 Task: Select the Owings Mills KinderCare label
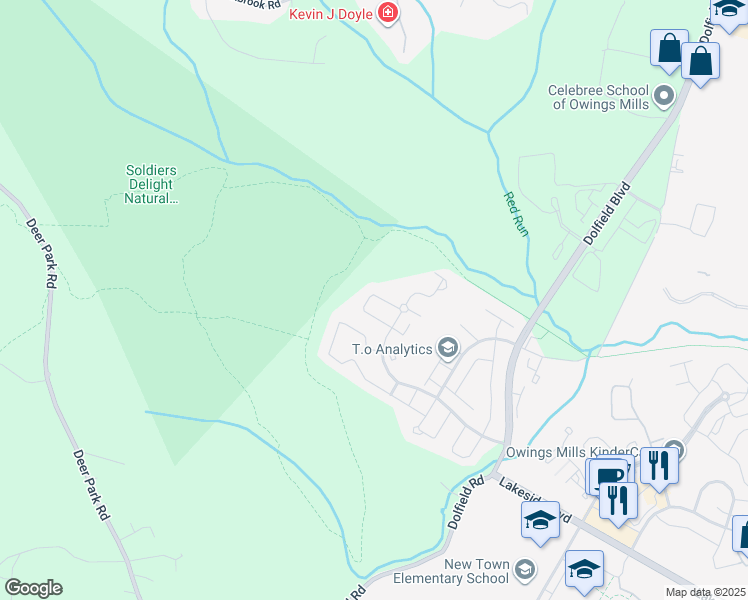572,452
